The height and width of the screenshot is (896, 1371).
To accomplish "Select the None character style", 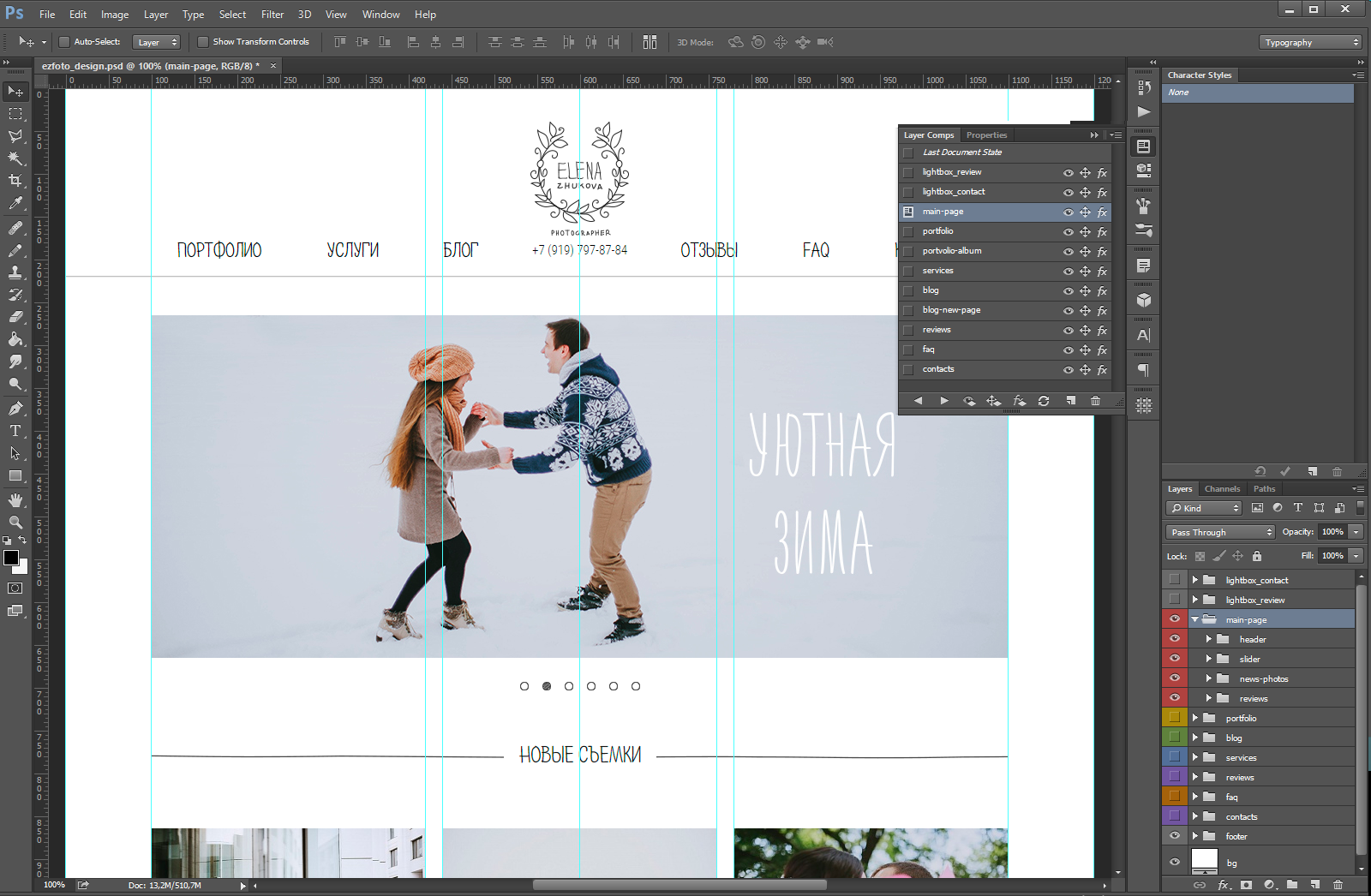I will (x=1258, y=93).
